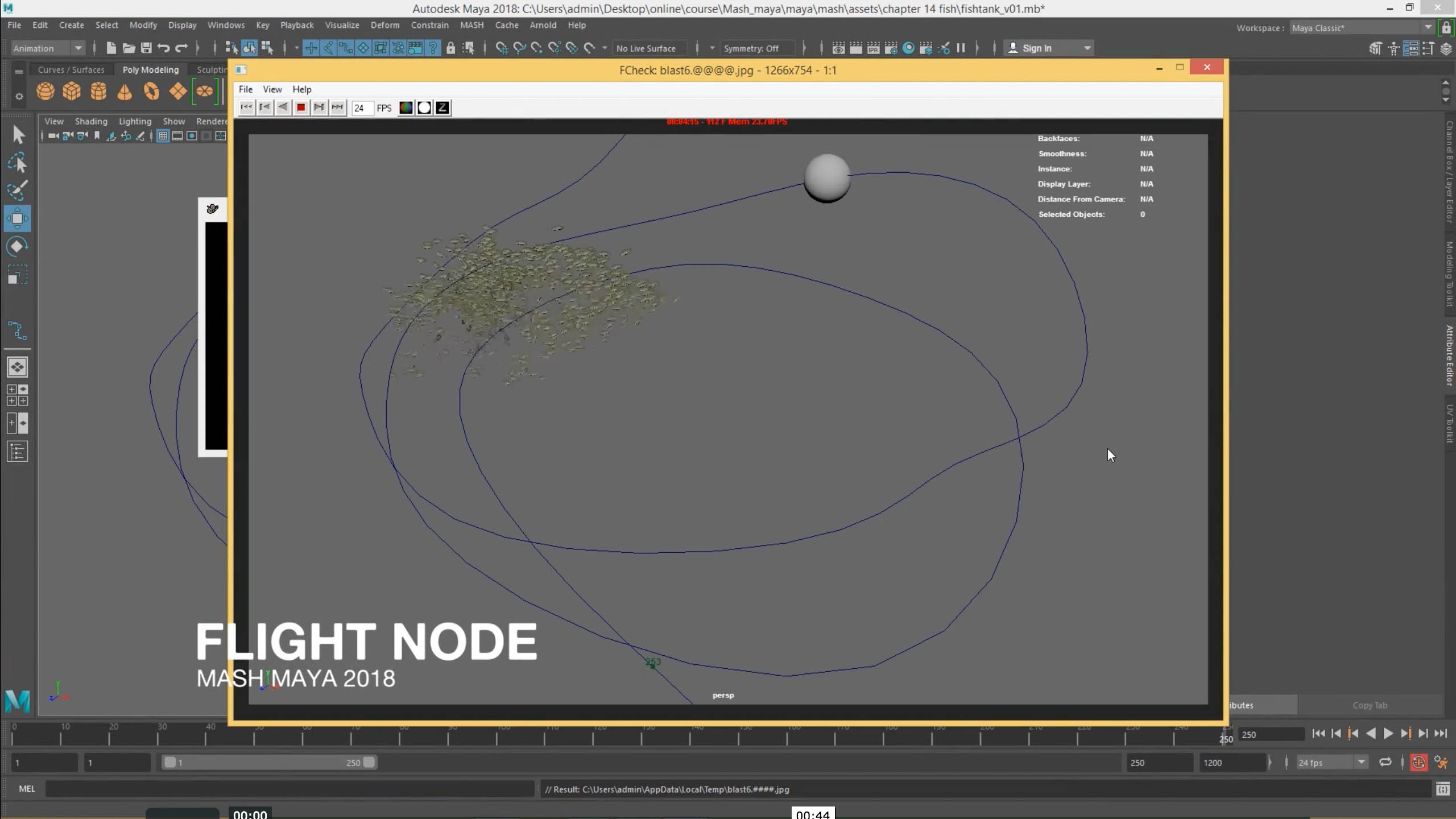Click the save scene icon
This screenshot has height=819, width=1456.
point(146,48)
